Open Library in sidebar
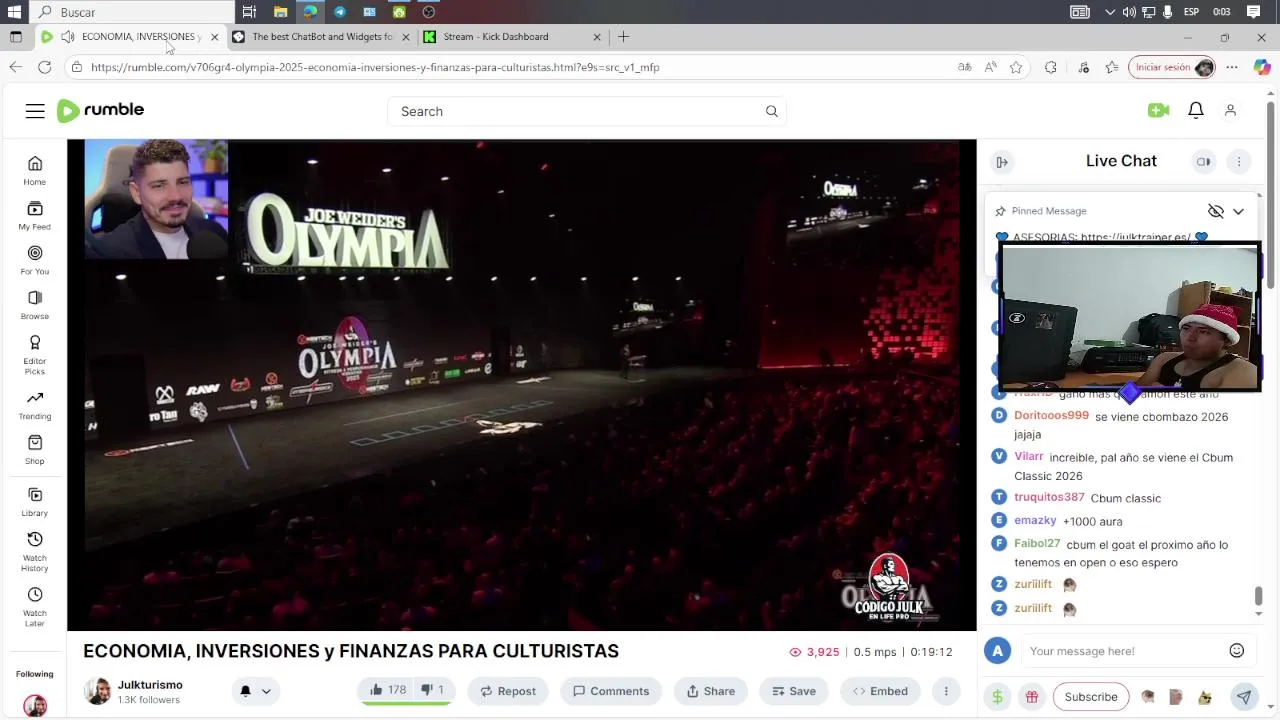The height and width of the screenshot is (720, 1280). point(35,502)
